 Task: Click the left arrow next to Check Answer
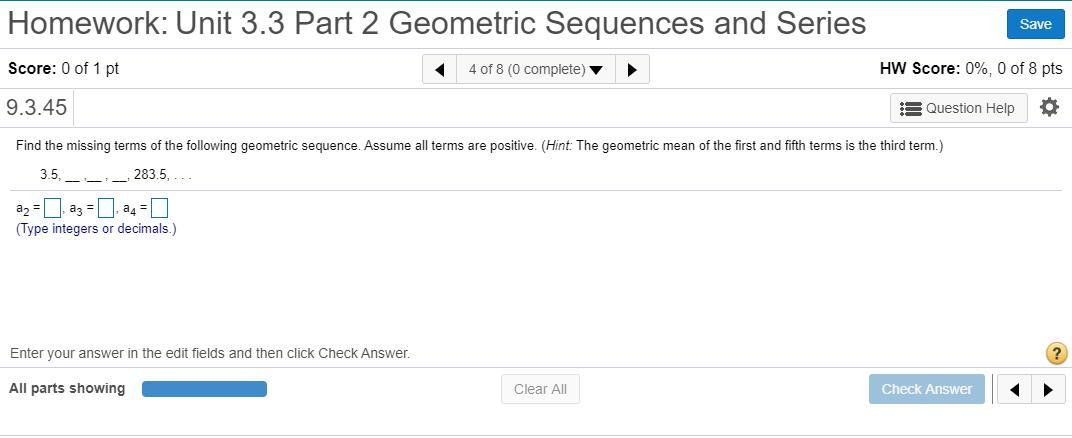tap(1014, 389)
